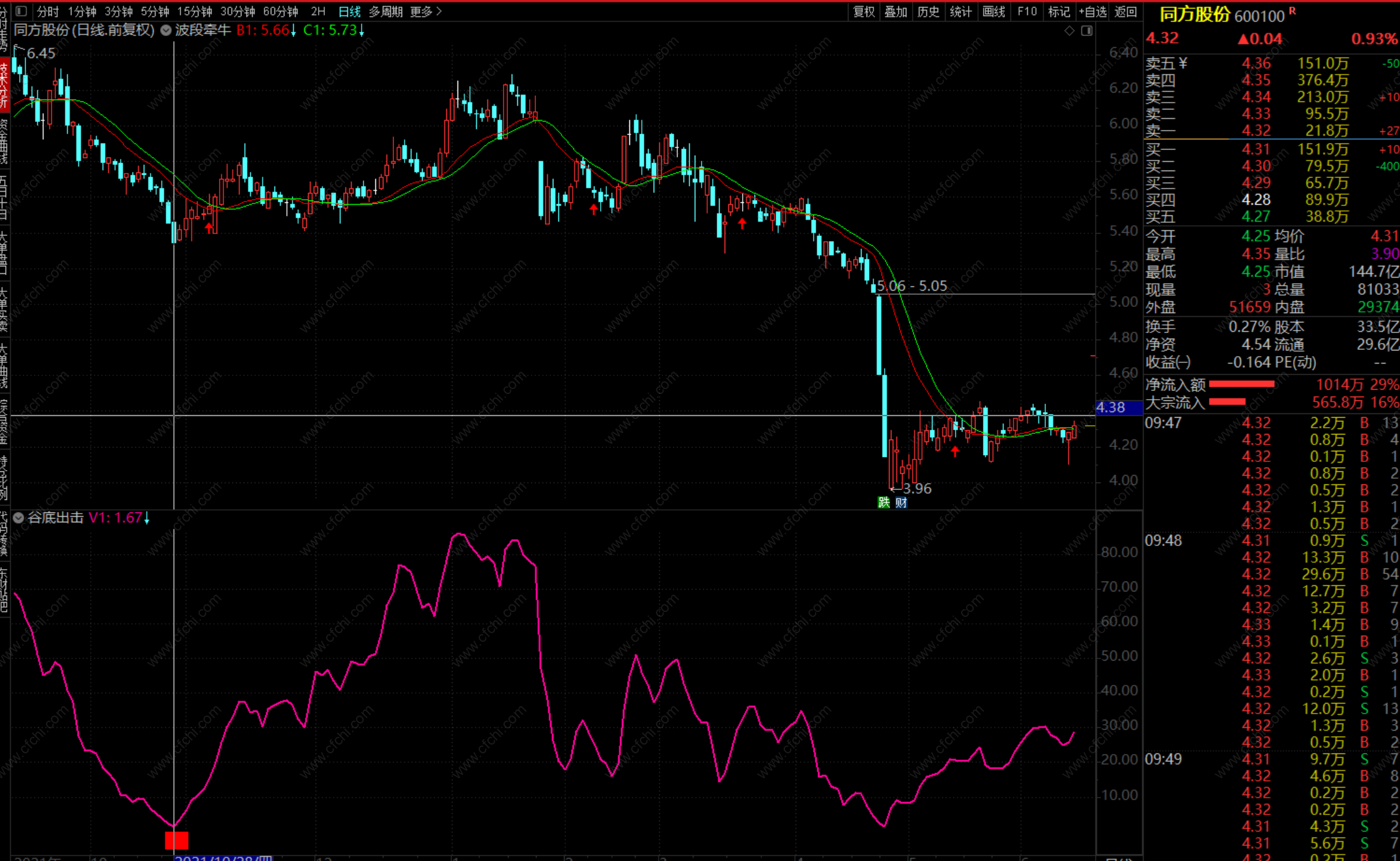Click the ¥ symbol beside 卖五
Image resolution: width=1400 pixels, height=861 pixels.
1183,63
